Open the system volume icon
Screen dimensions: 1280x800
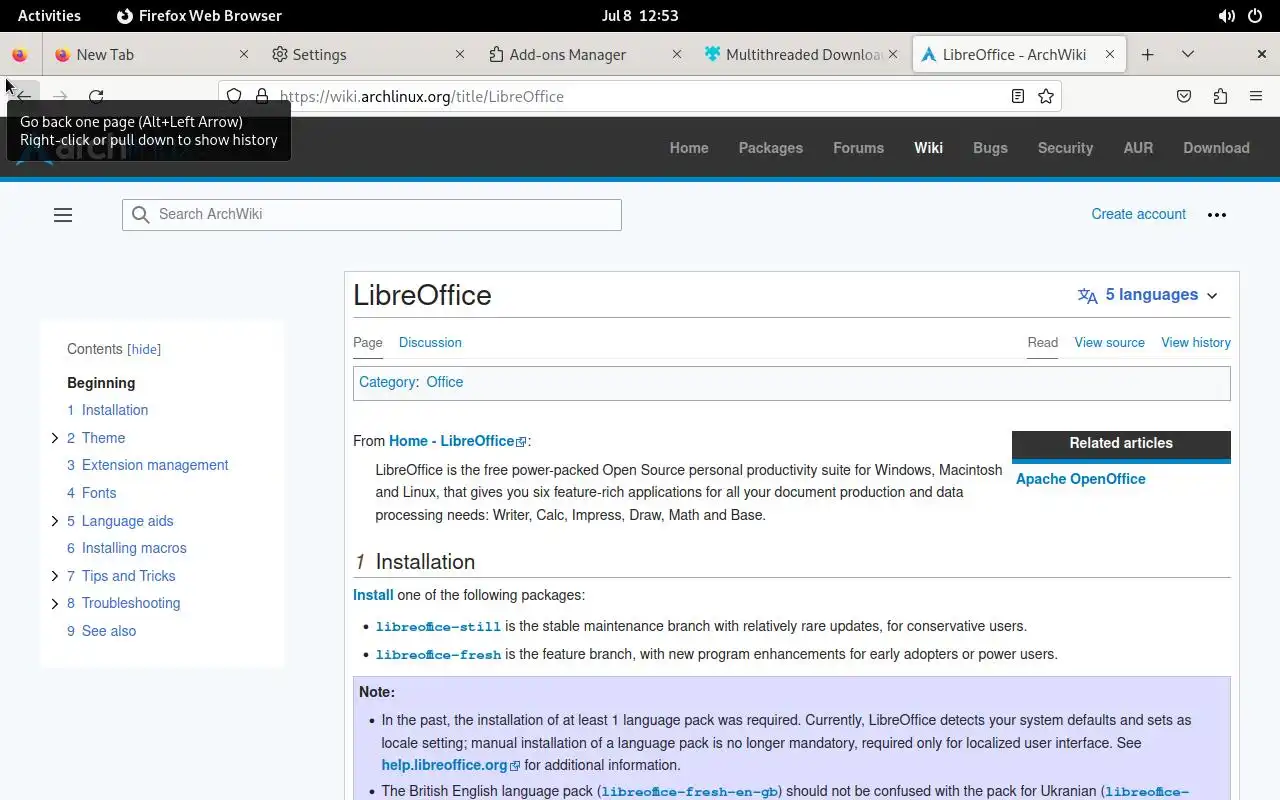pos(1227,16)
